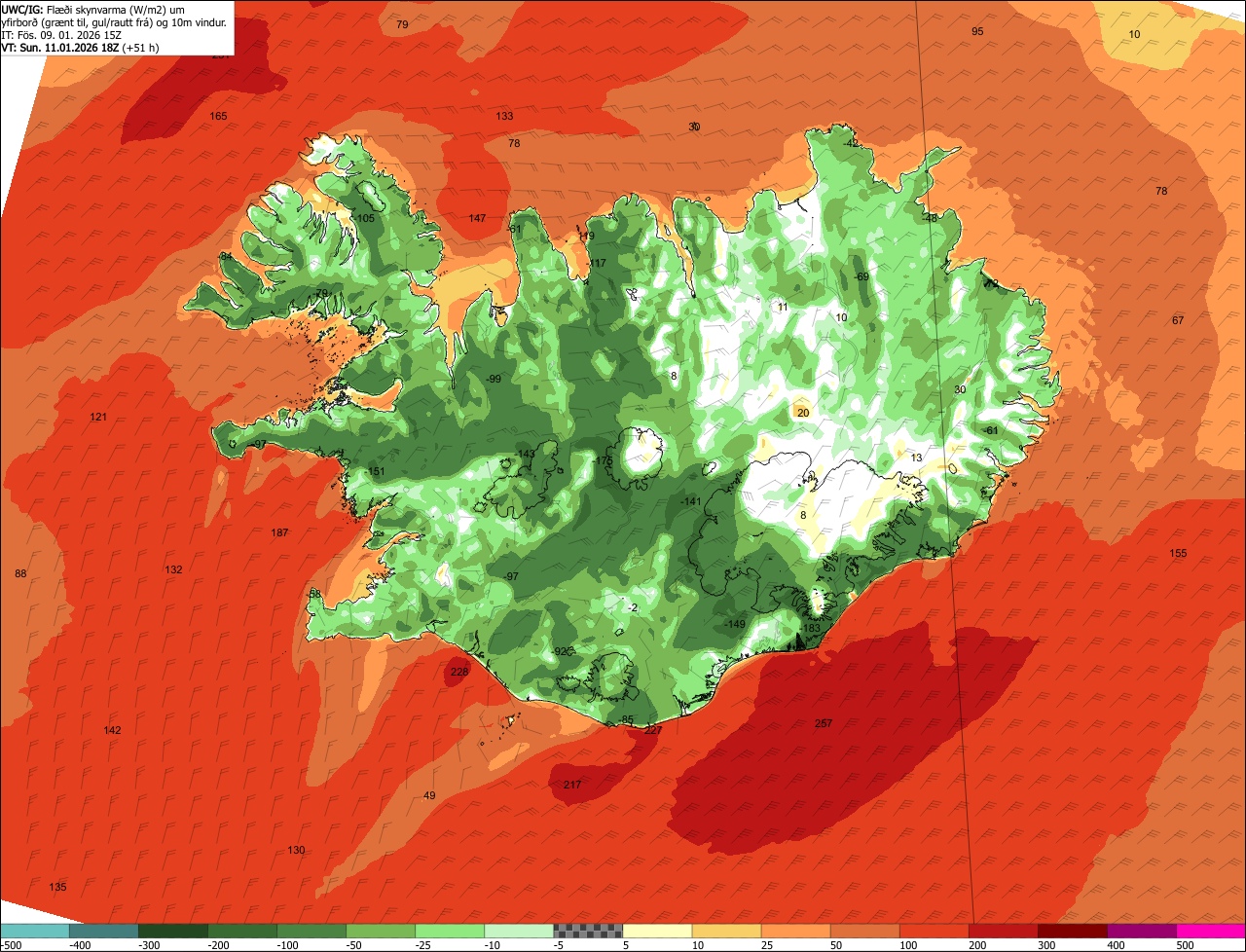Click the 257 flux value on the map
This screenshot has height=952, width=1246.
[x=824, y=723]
